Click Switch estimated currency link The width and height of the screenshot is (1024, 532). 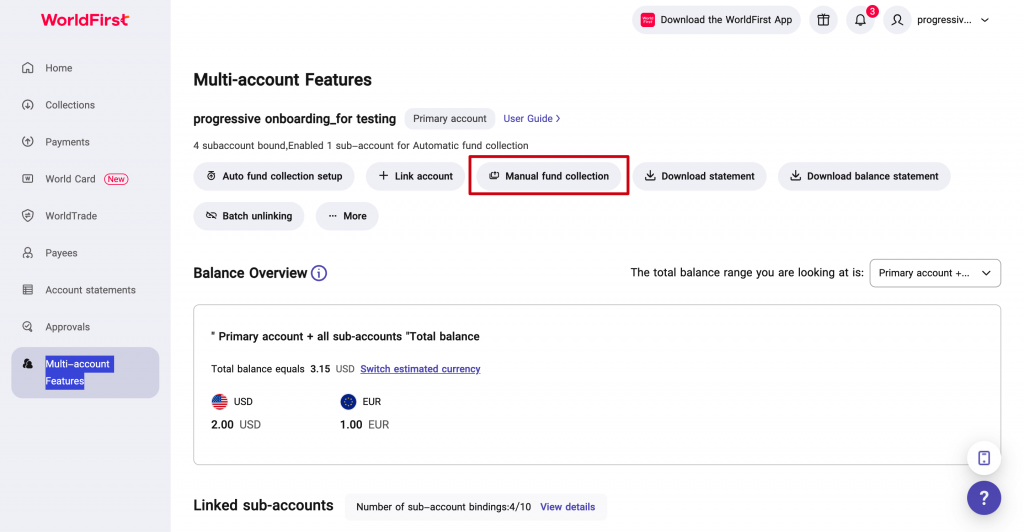click(420, 369)
